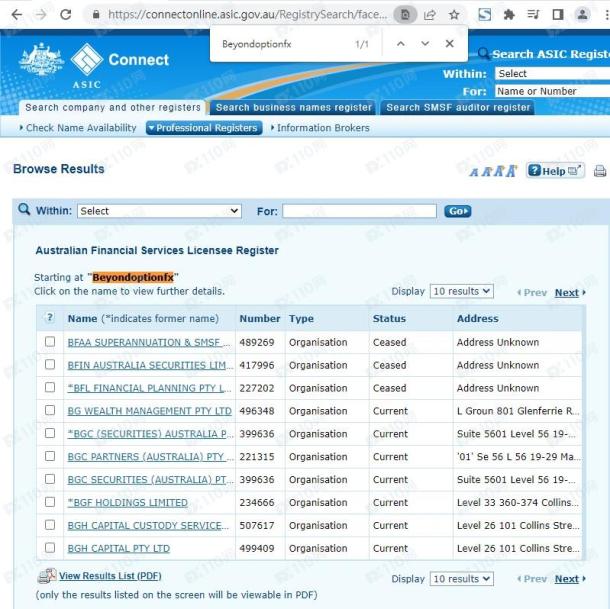The image size is (610, 609).
Task: Focus header Name or Number input
Action: (x=552, y=91)
